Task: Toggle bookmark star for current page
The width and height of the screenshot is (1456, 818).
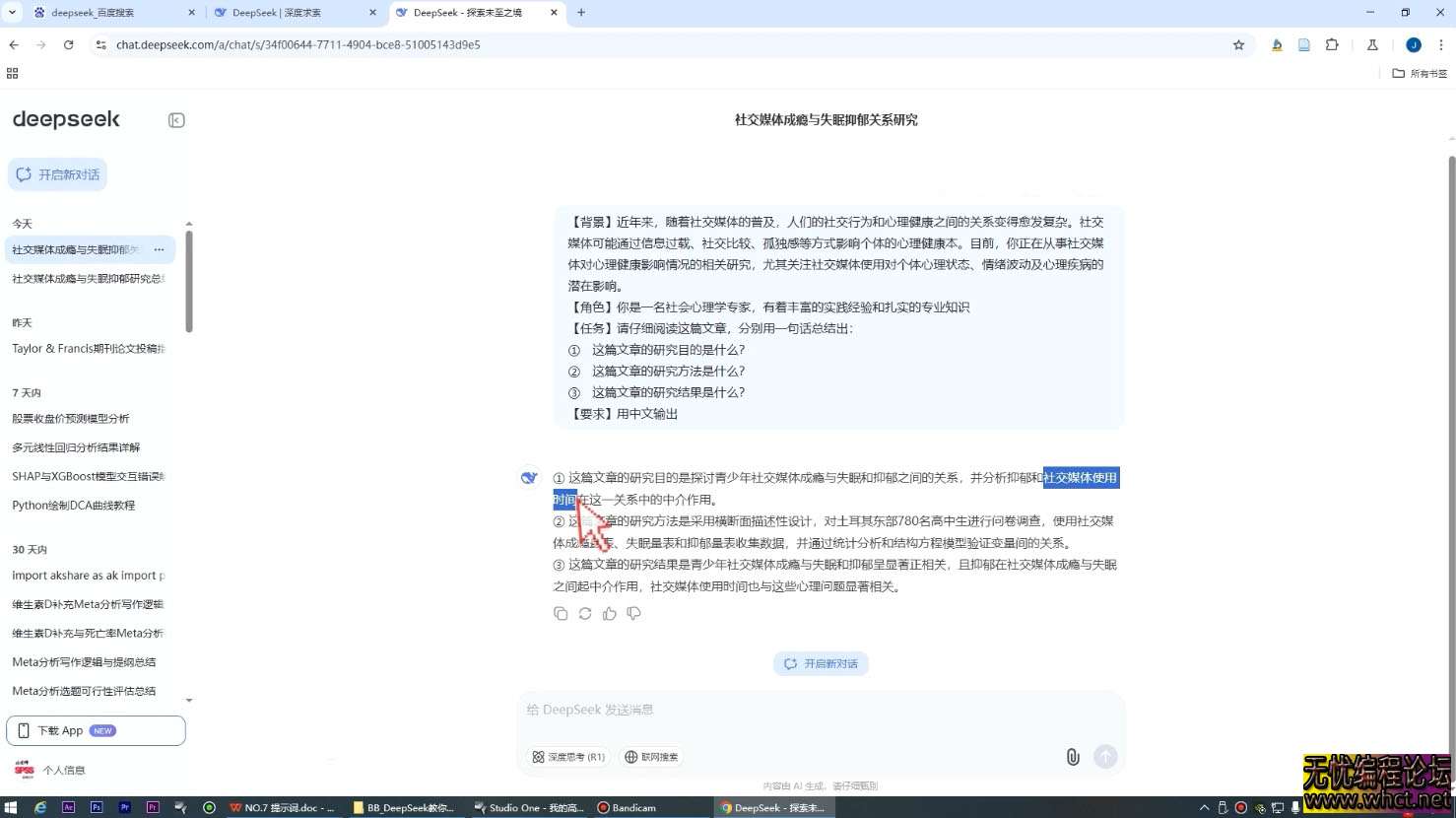Action: tap(1238, 44)
